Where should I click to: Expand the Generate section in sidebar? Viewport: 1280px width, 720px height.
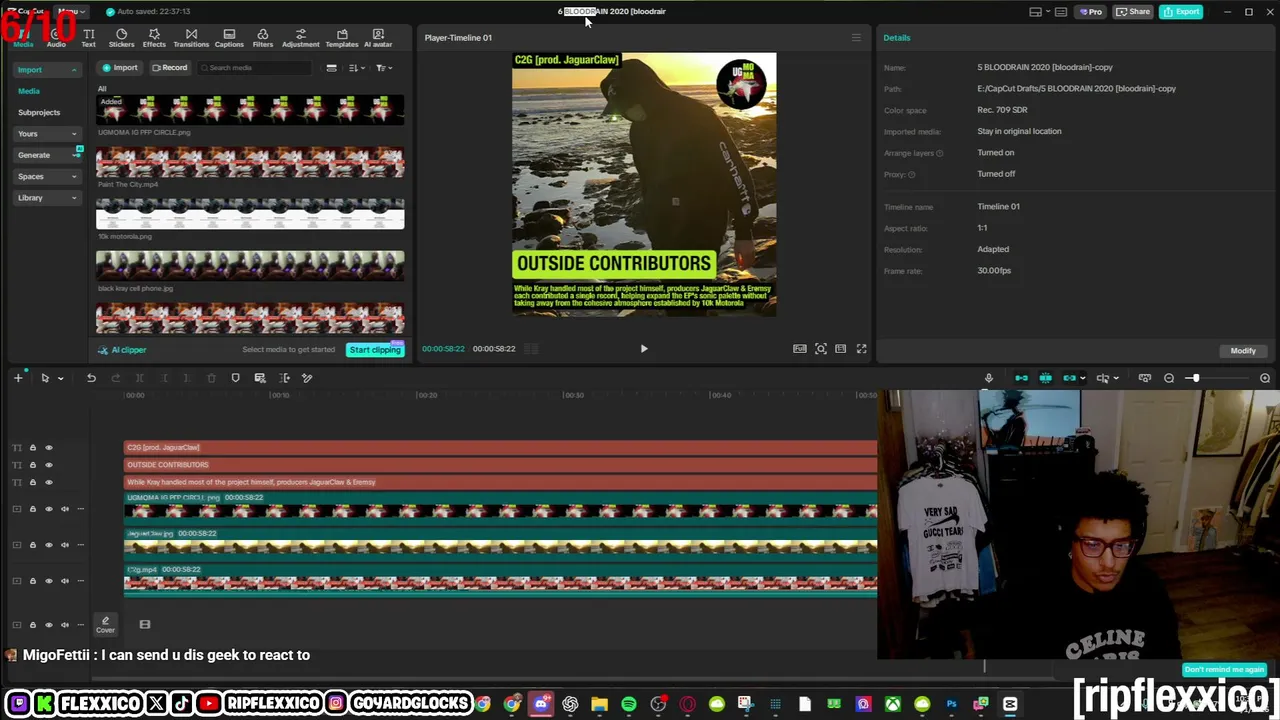point(46,155)
